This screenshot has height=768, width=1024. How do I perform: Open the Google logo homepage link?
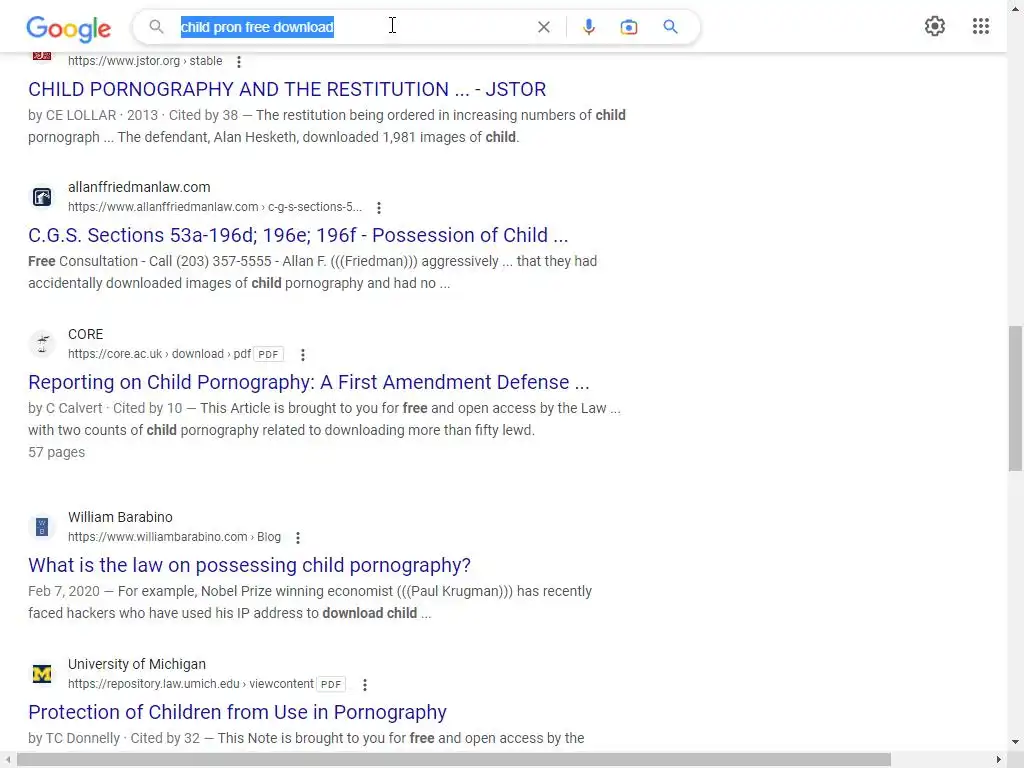(x=69, y=28)
